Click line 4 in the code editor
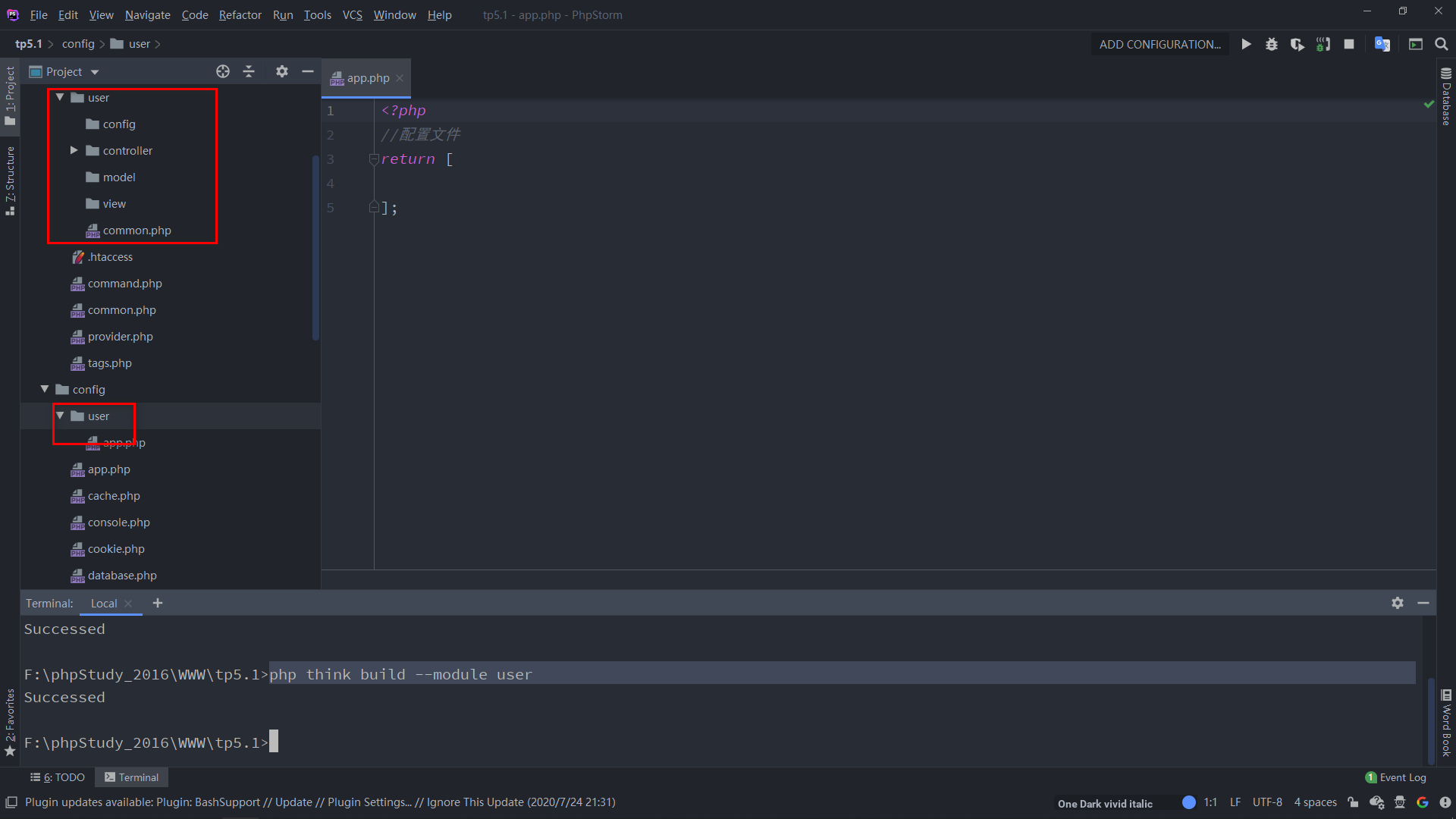 pyautogui.click(x=902, y=184)
